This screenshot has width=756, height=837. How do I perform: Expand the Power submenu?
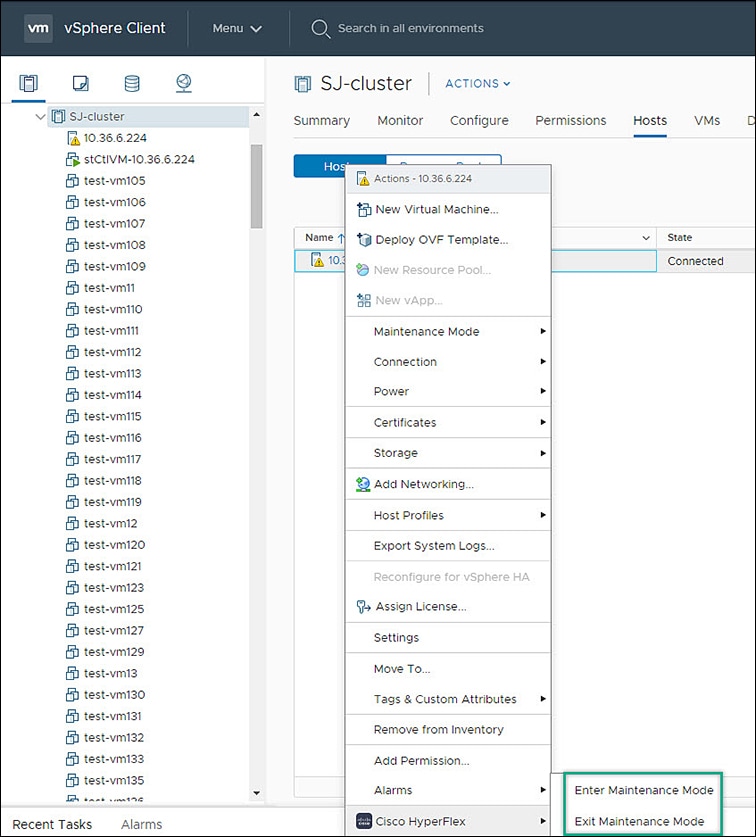pyautogui.click(x=448, y=391)
